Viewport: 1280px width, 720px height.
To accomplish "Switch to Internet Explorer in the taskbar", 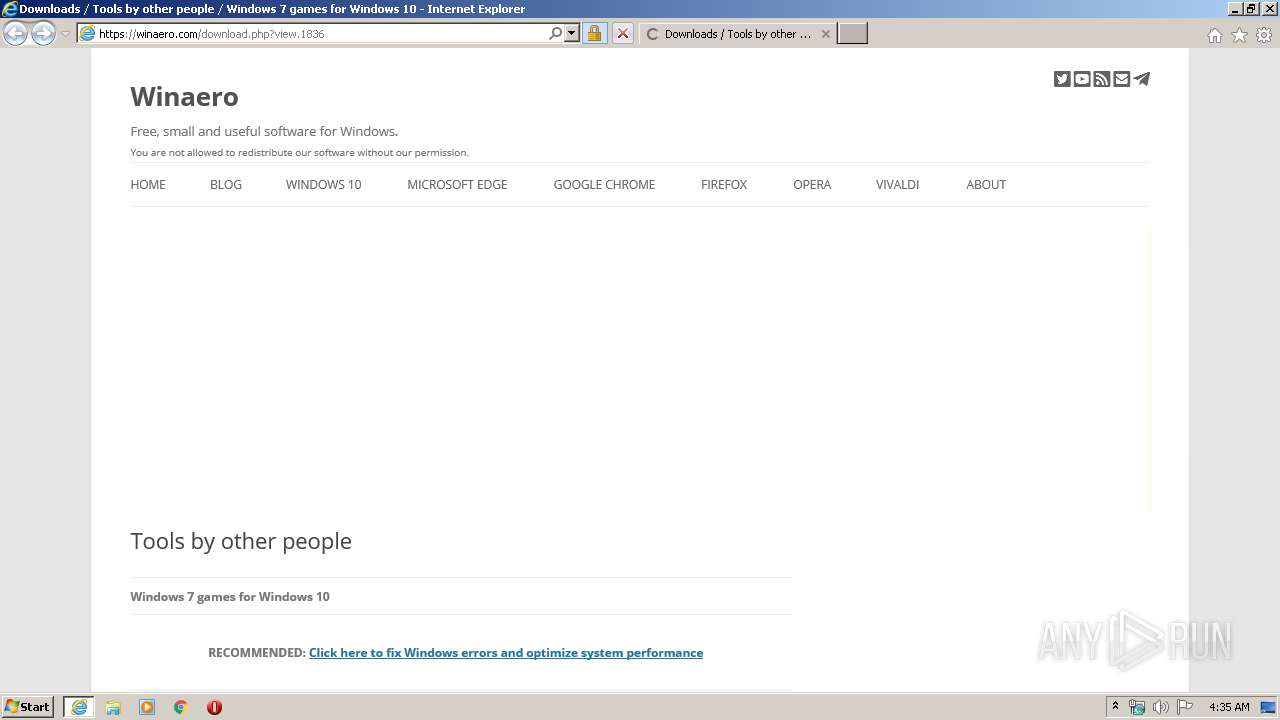I will click(79, 707).
